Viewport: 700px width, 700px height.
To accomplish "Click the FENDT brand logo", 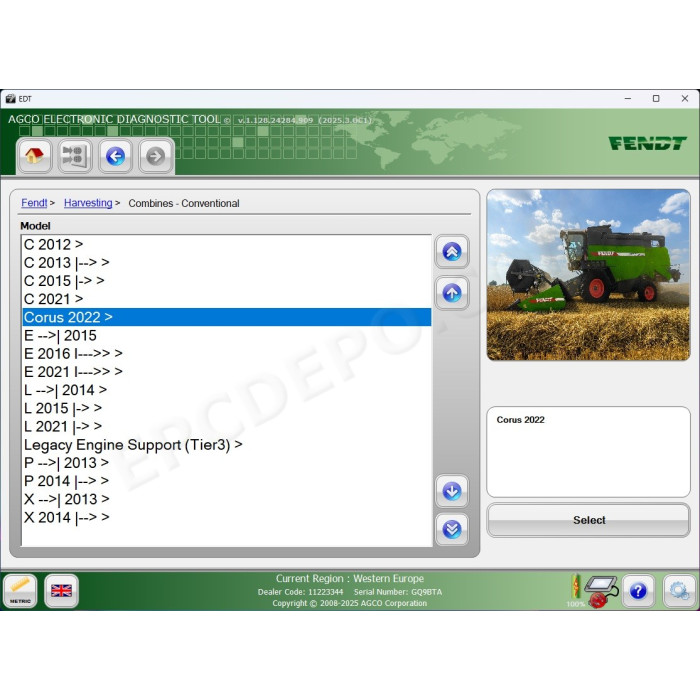I will tap(647, 143).
